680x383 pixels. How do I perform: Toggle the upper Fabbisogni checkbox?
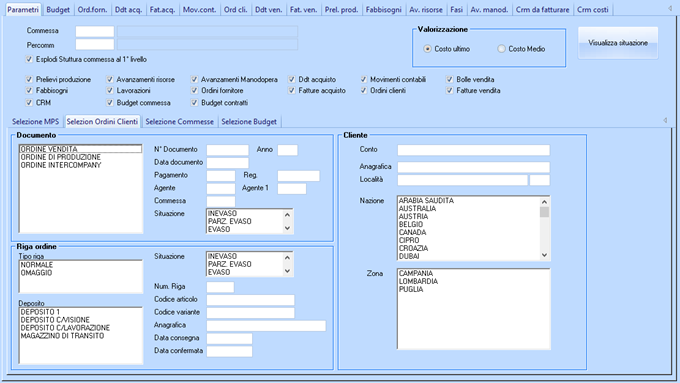click(x=29, y=91)
